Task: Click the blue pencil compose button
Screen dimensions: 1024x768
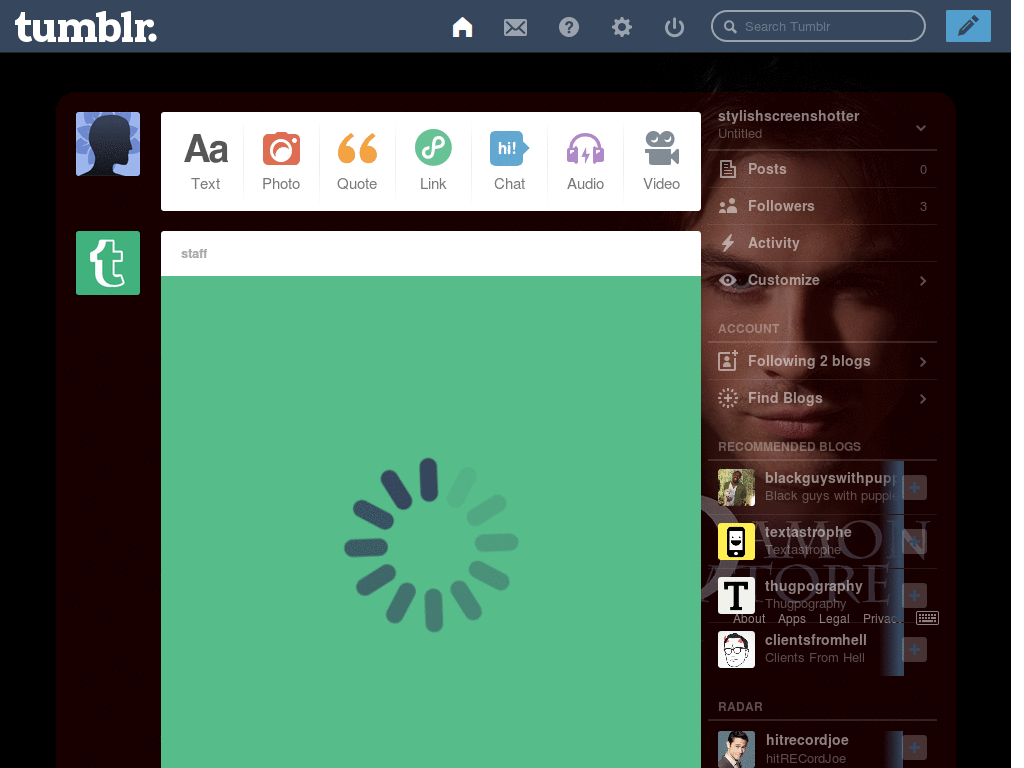Action: coord(968,26)
